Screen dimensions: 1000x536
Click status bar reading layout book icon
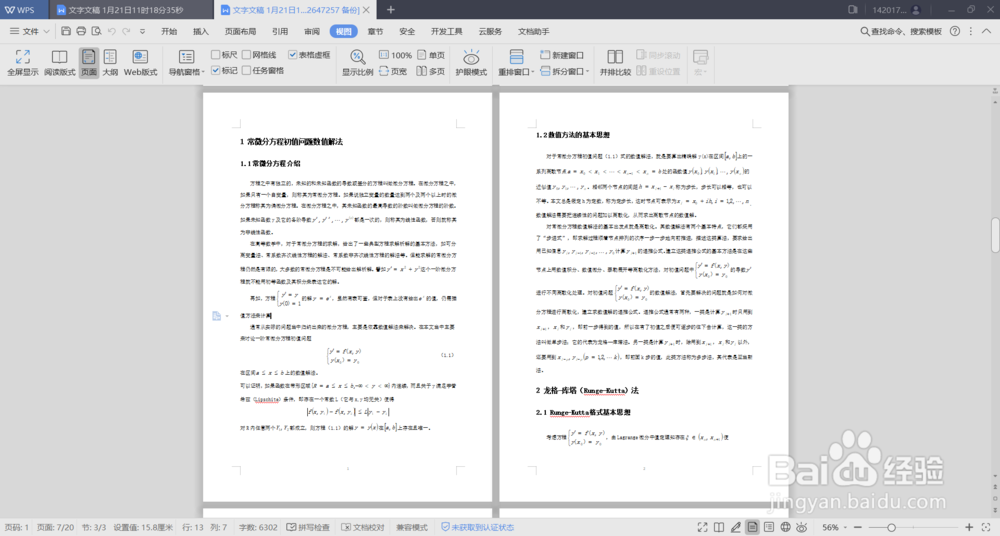pyautogui.click(x=719, y=527)
